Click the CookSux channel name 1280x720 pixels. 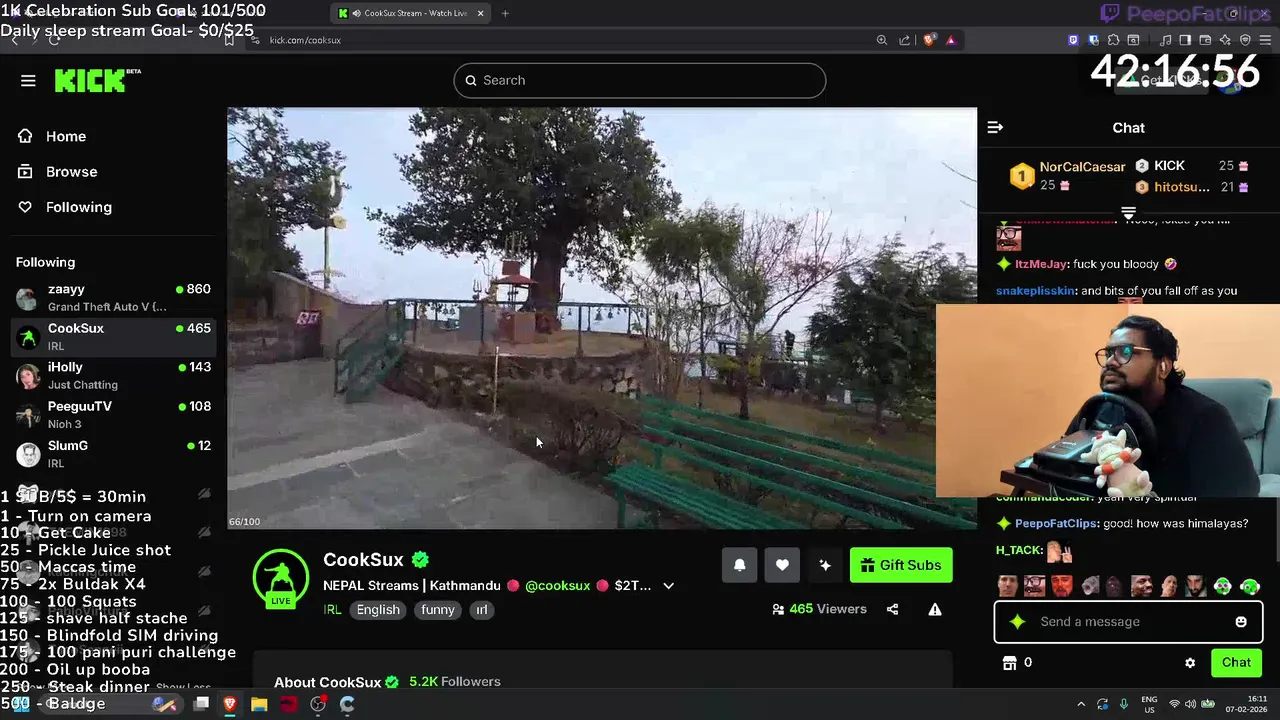(x=363, y=560)
